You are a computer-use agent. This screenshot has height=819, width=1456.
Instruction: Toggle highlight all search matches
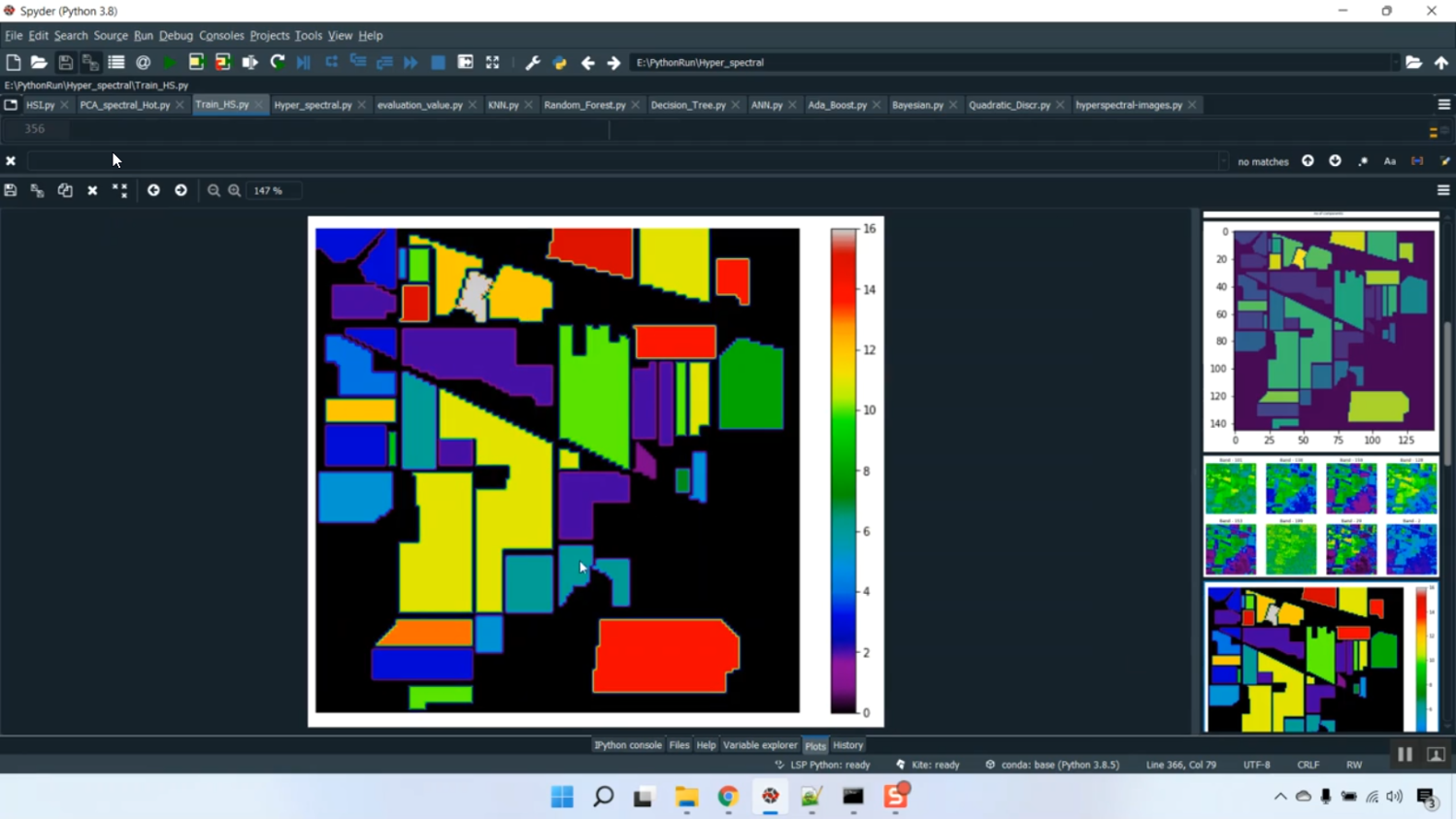pyautogui.click(x=1363, y=161)
